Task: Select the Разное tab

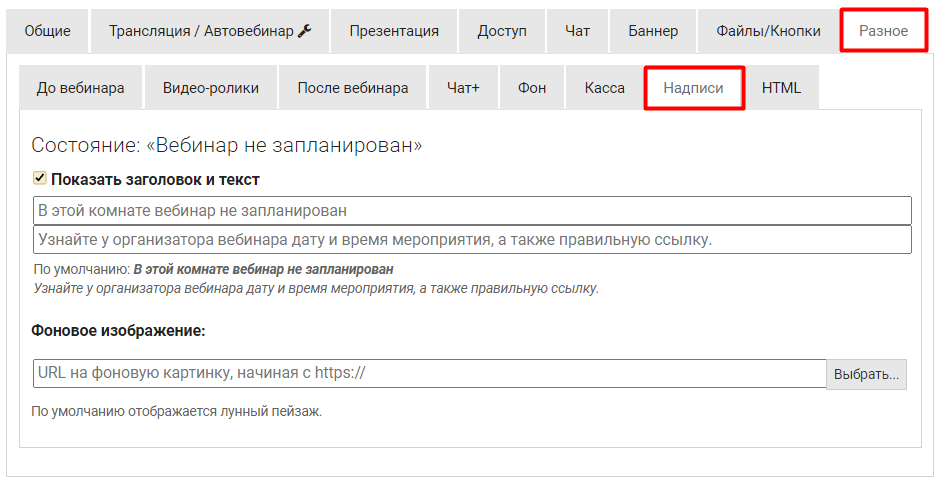Action: click(884, 31)
